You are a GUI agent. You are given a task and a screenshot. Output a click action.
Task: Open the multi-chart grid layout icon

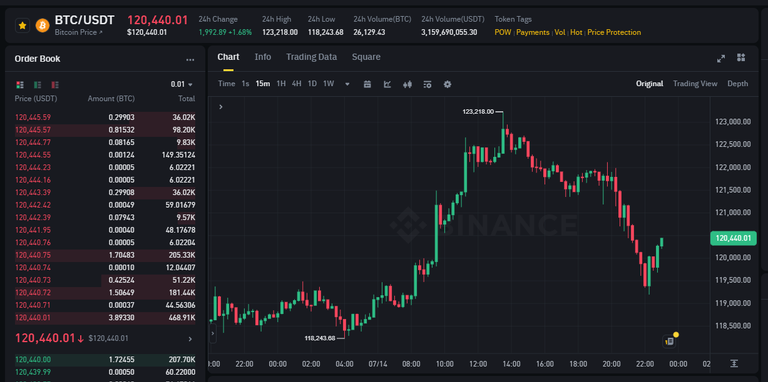pos(741,58)
